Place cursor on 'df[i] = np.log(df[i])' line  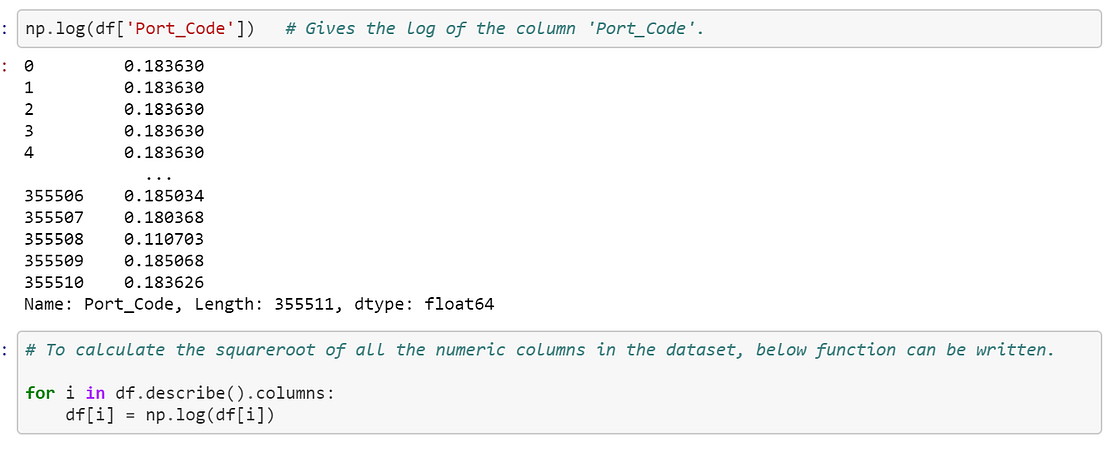pos(169,415)
